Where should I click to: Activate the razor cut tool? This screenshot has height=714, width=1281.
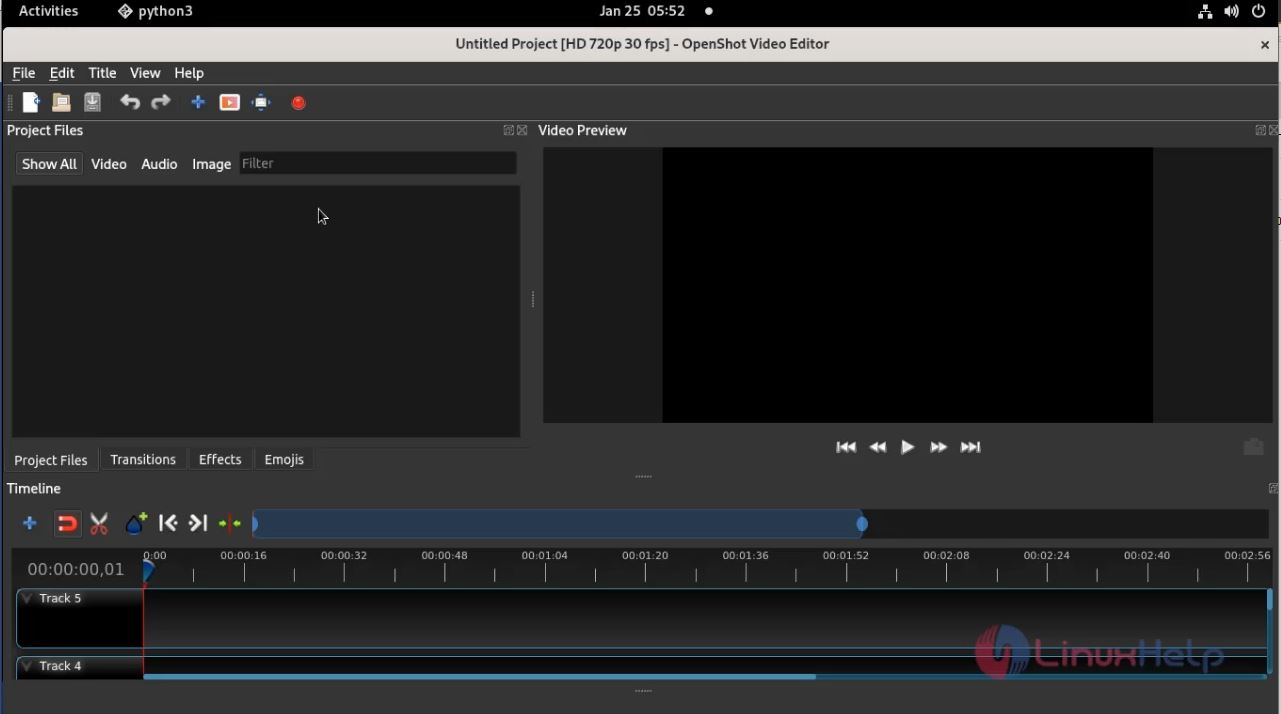[x=99, y=523]
